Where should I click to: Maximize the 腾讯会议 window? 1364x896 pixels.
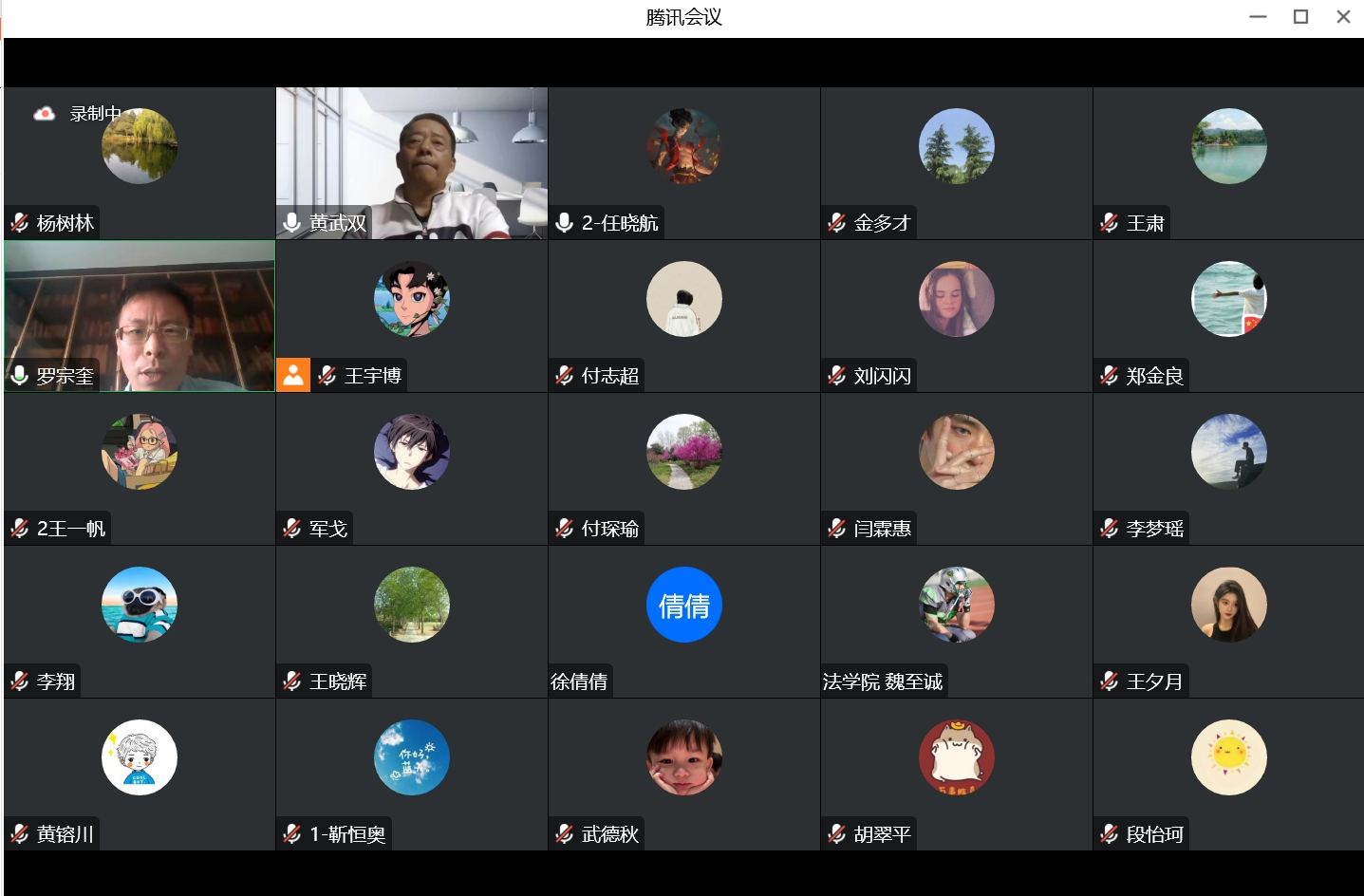(1301, 17)
